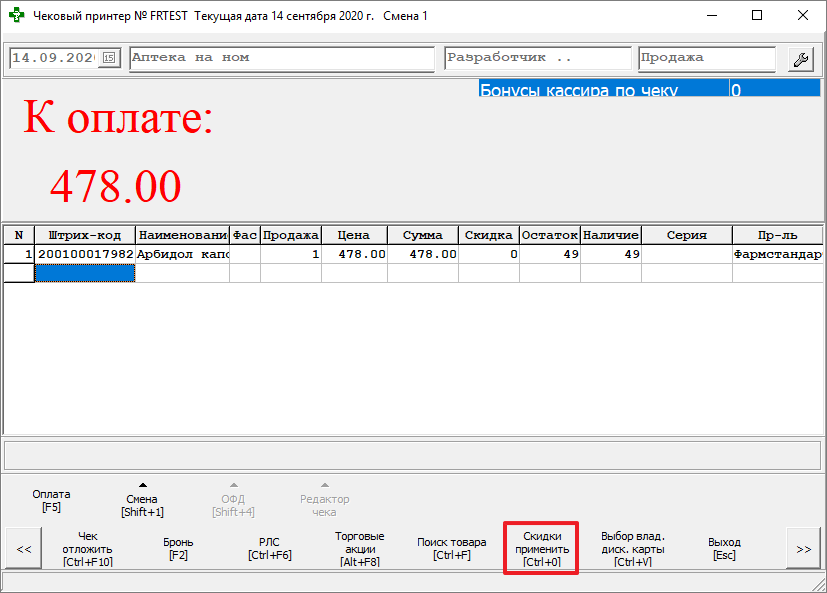
Task: Open Выбор влад. диск. карты
Action: tap(632, 549)
